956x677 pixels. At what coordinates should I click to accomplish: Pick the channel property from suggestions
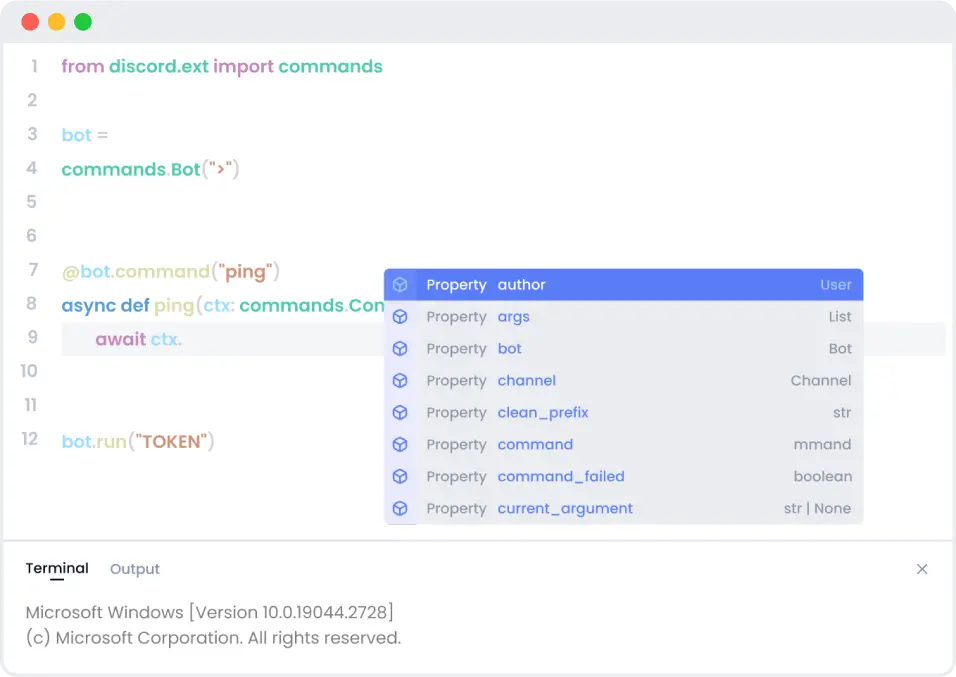526,381
